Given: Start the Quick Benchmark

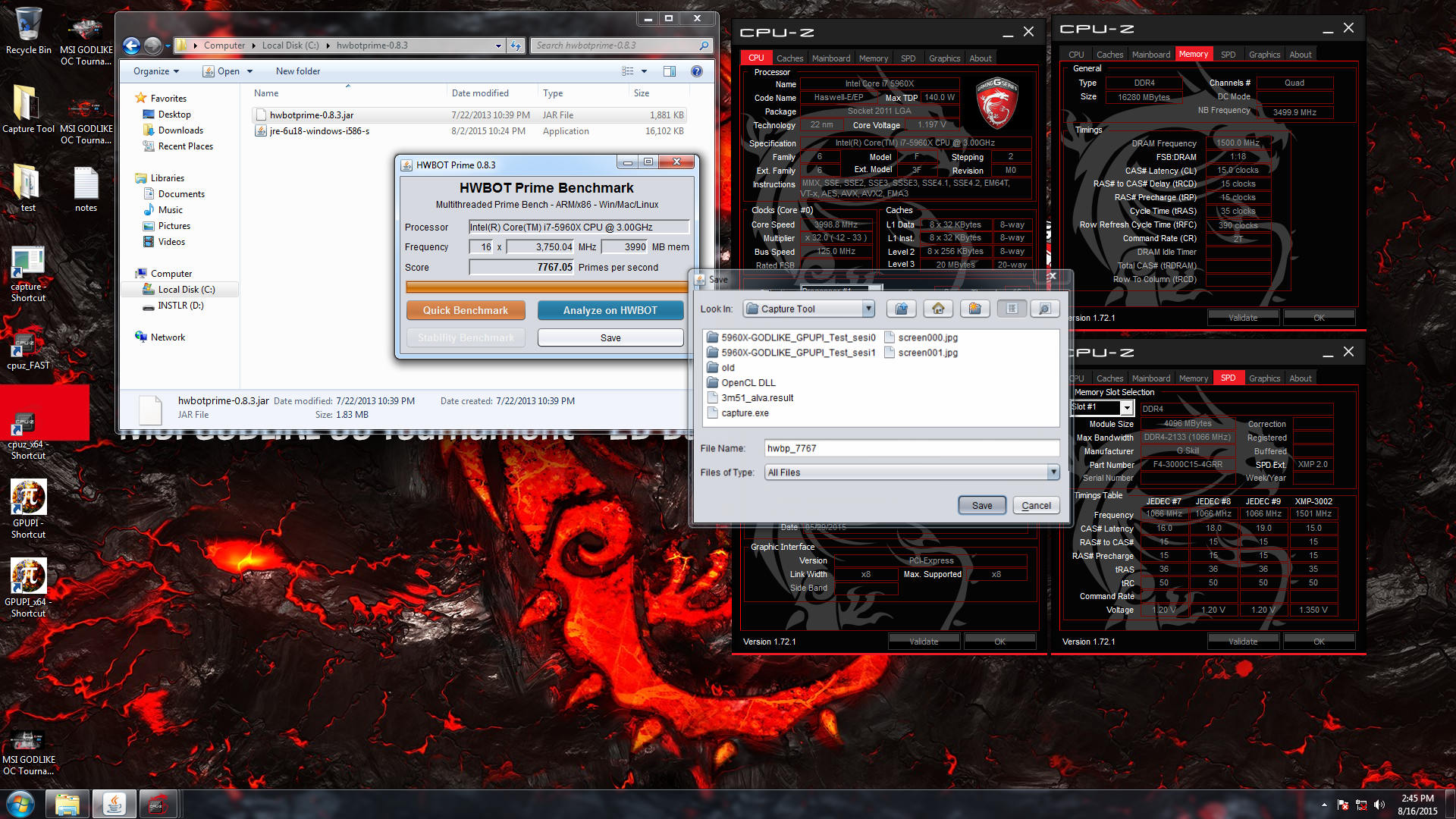Looking at the screenshot, I should (x=466, y=310).
